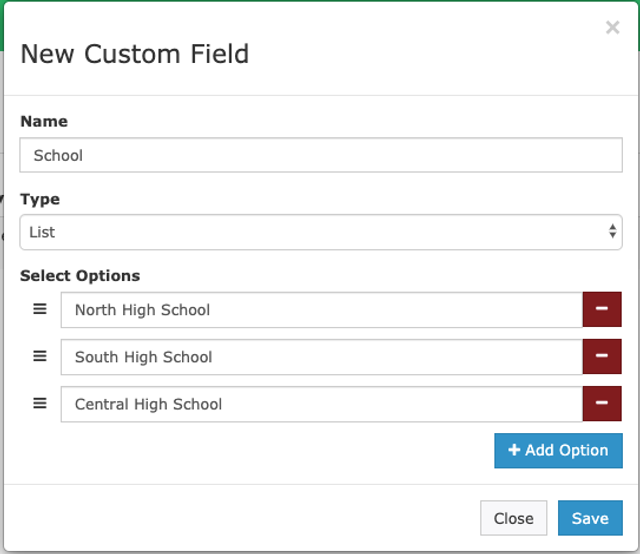Image resolution: width=640 pixels, height=554 pixels.
Task: Grab the North High School drag handle
Action: (40, 309)
